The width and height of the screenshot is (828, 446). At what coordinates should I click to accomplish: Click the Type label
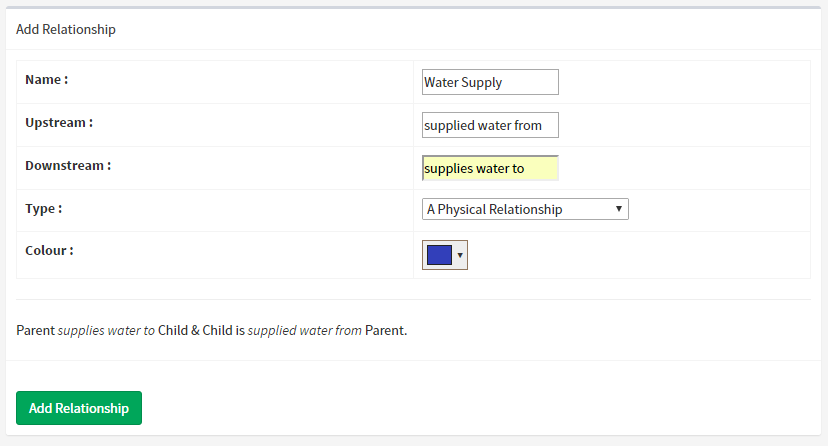click(44, 208)
